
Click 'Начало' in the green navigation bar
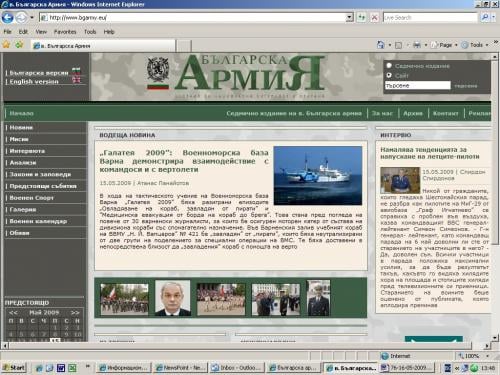coord(21,113)
